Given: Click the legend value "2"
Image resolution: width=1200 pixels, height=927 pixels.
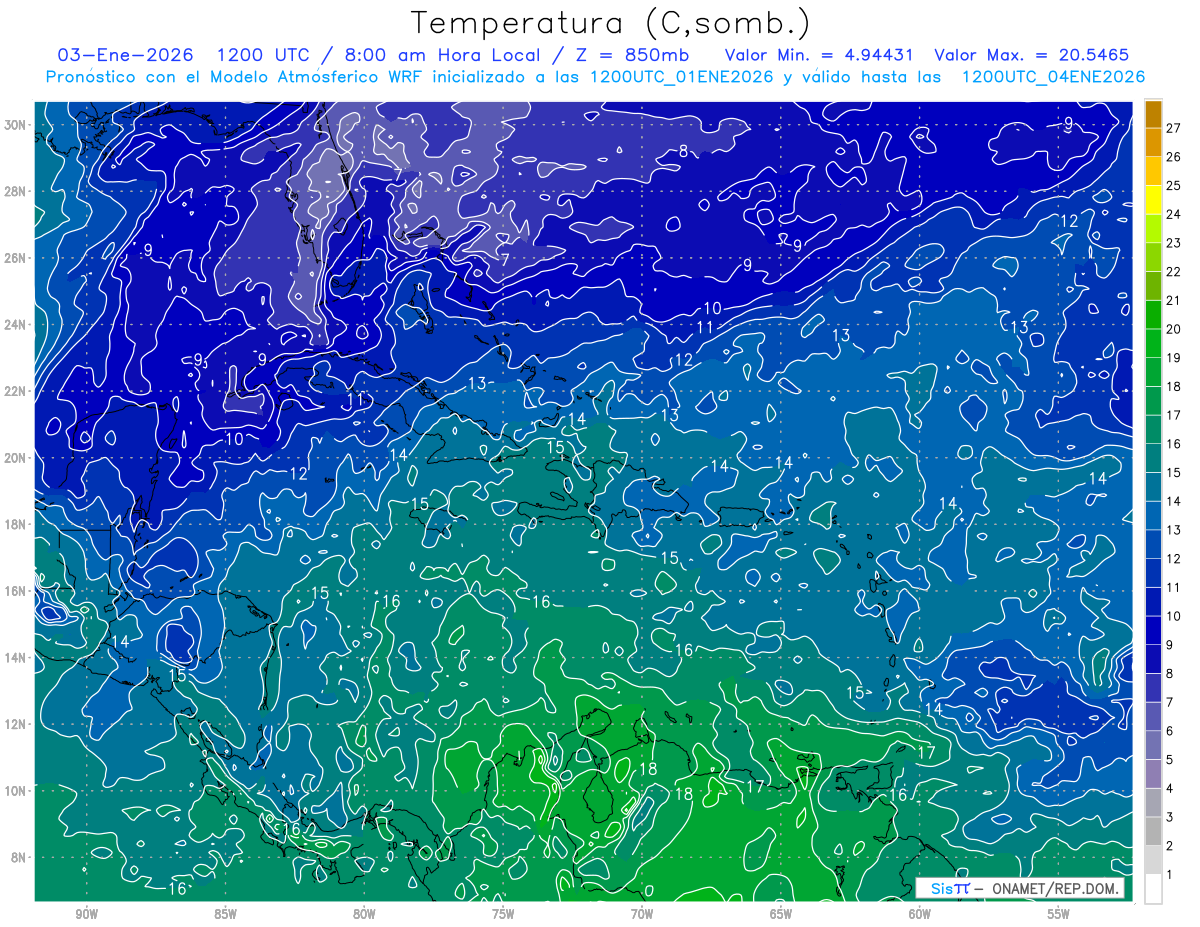Looking at the screenshot, I should coord(1169,847).
